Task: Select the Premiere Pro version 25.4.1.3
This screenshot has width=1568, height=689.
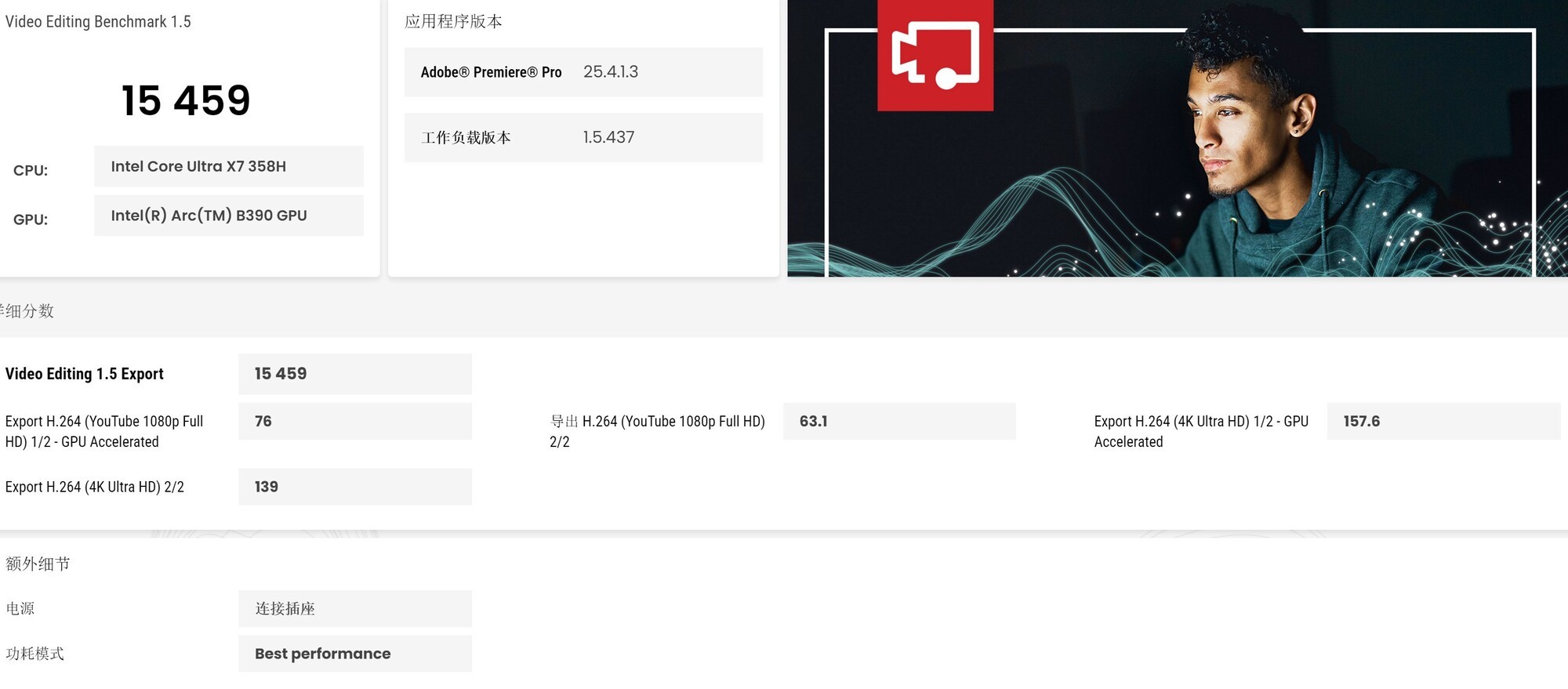Action: click(611, 71)
